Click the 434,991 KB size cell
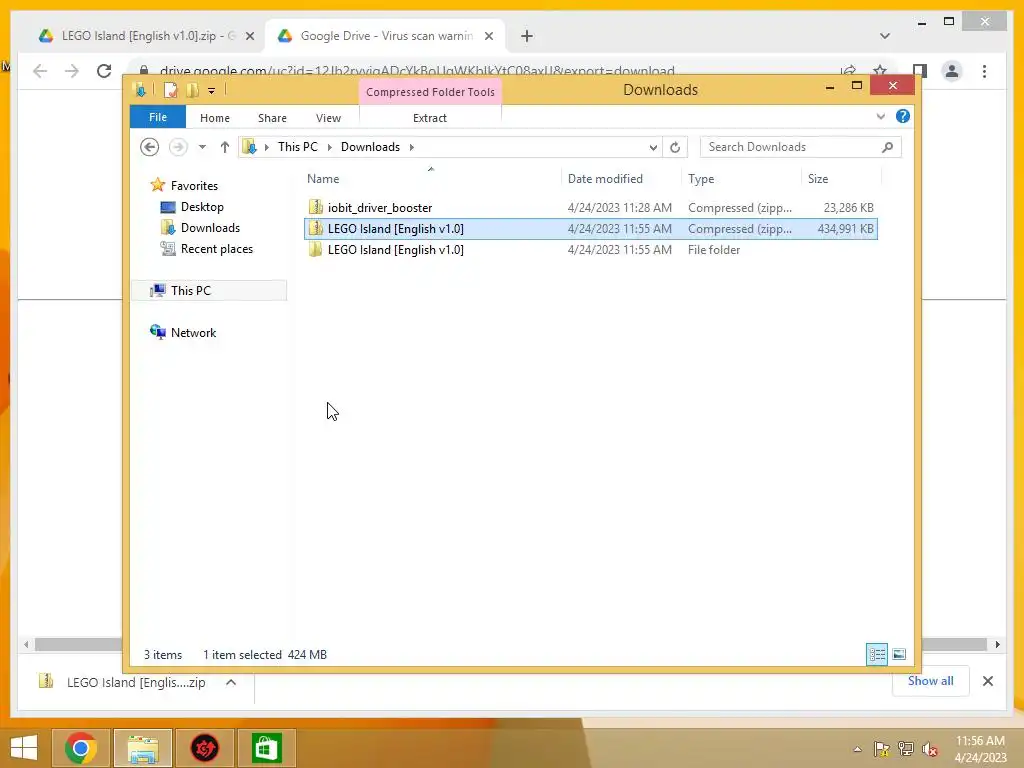 (845, 229)
